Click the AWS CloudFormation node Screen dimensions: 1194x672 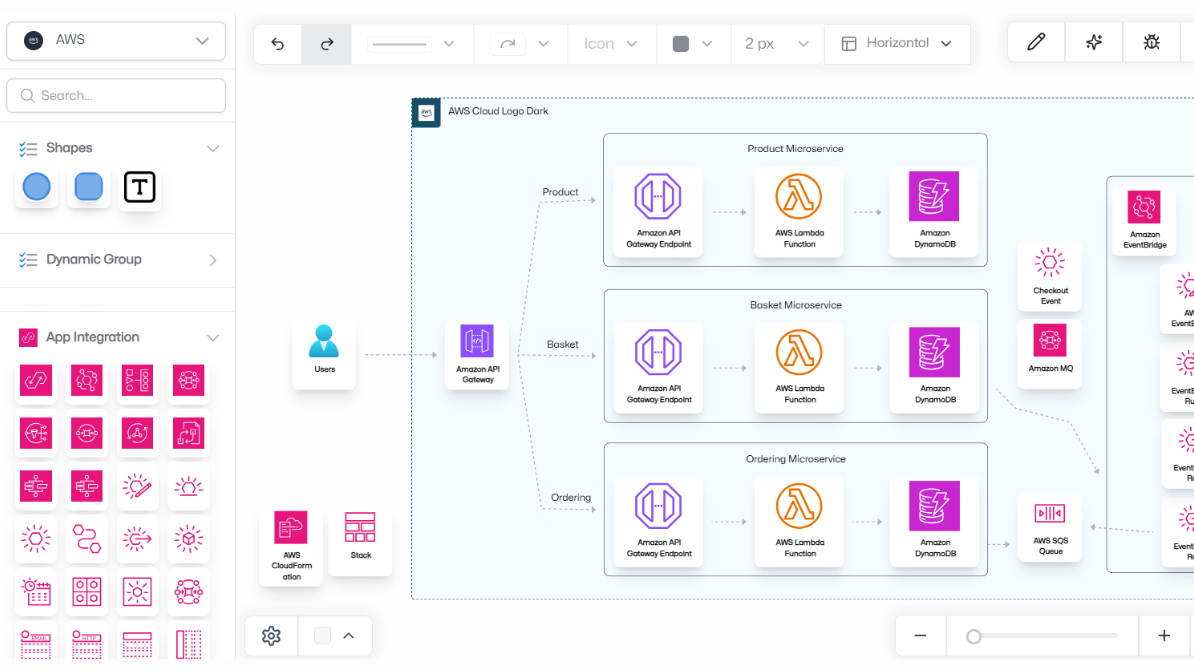pyautogui.click(x=291, y=547)
